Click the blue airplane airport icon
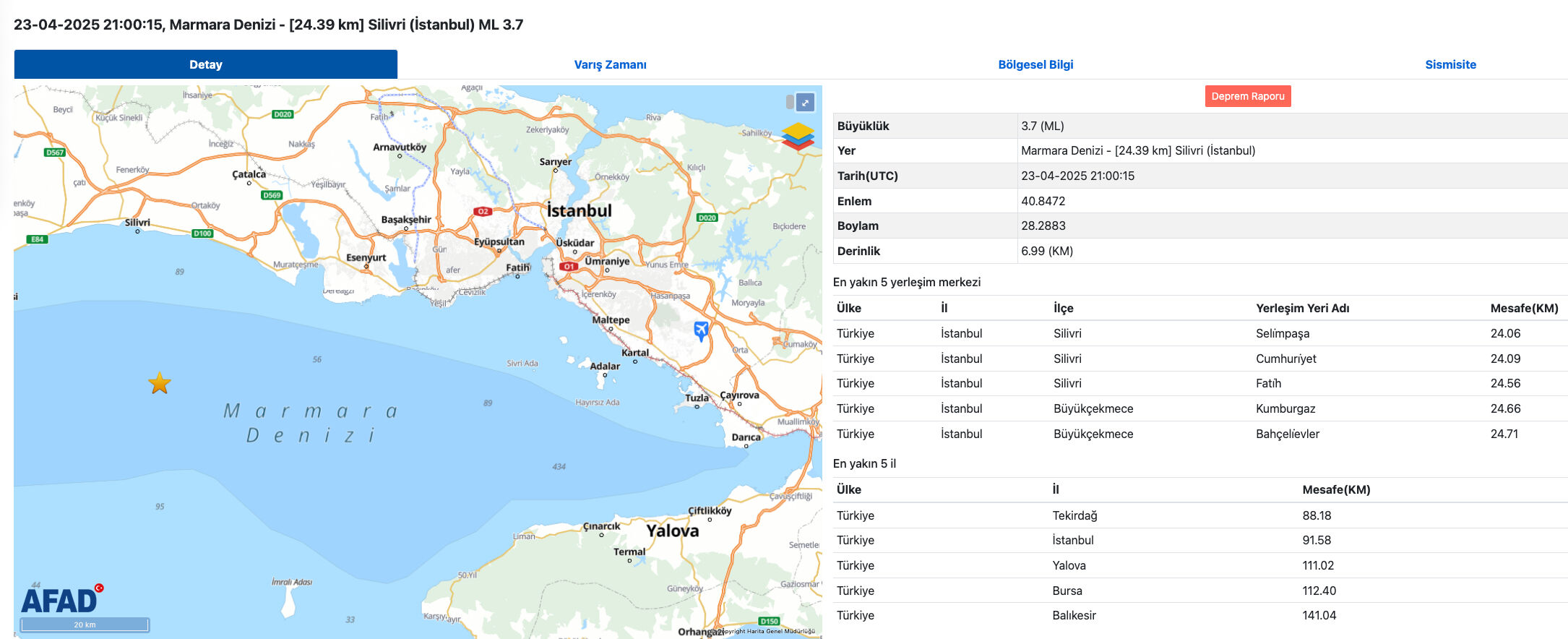This screenshot has width=1568, height=639. [701, 330]
